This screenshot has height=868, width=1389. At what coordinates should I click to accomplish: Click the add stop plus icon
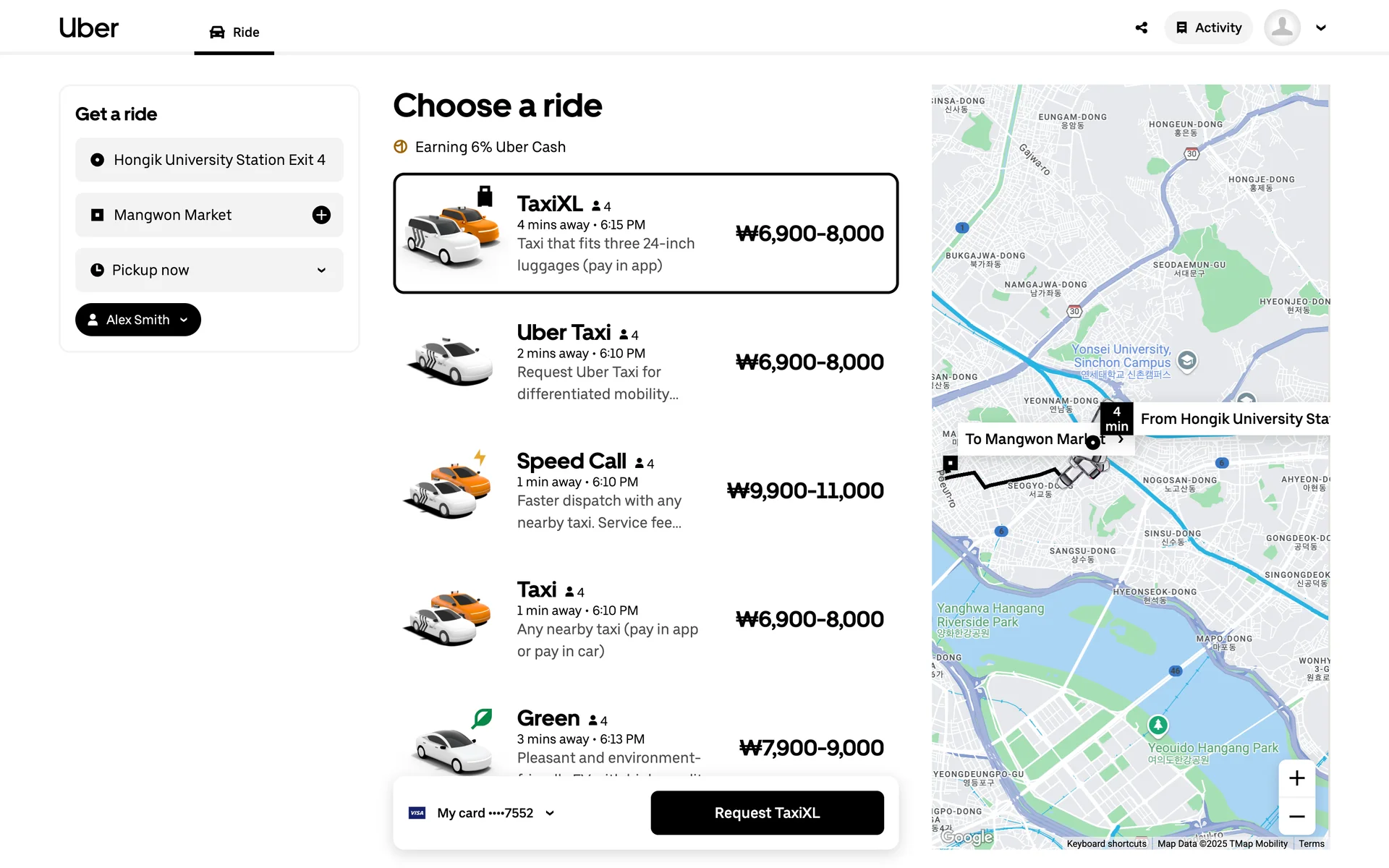(321, 215)
